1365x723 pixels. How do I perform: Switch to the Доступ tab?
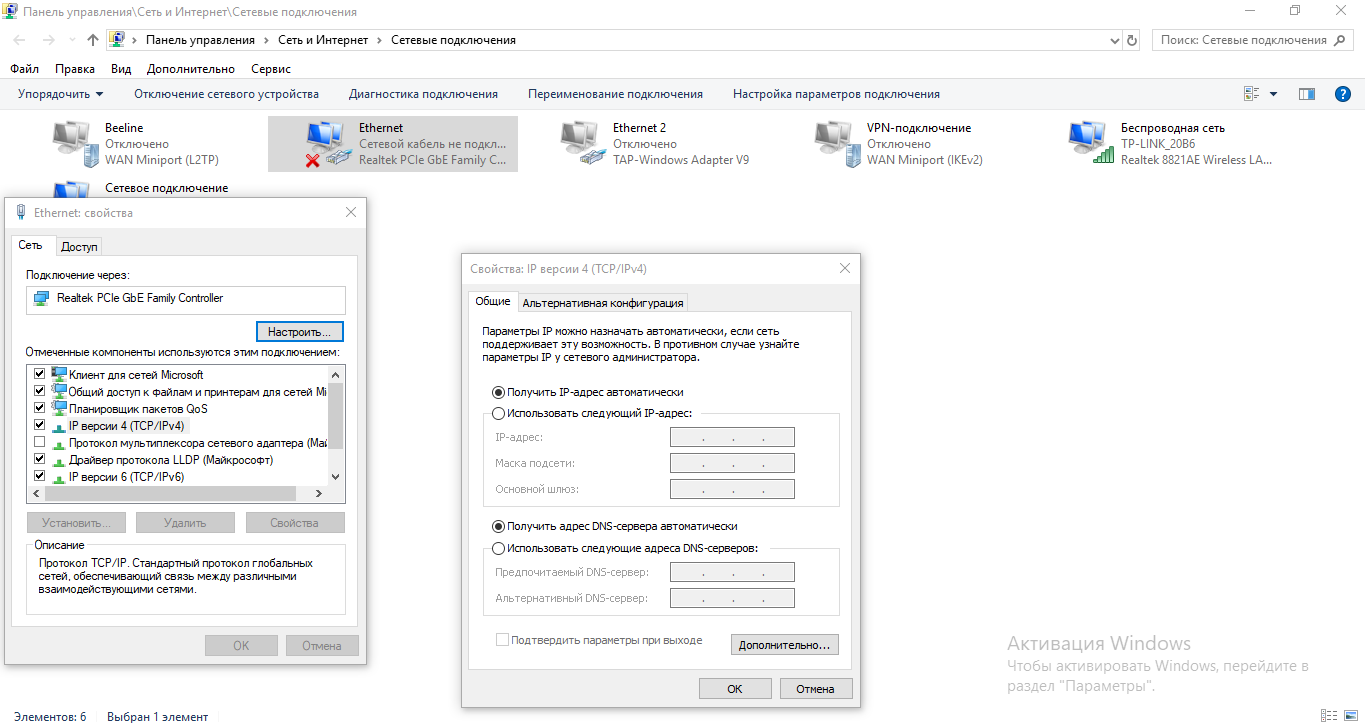tap(79, 247)
